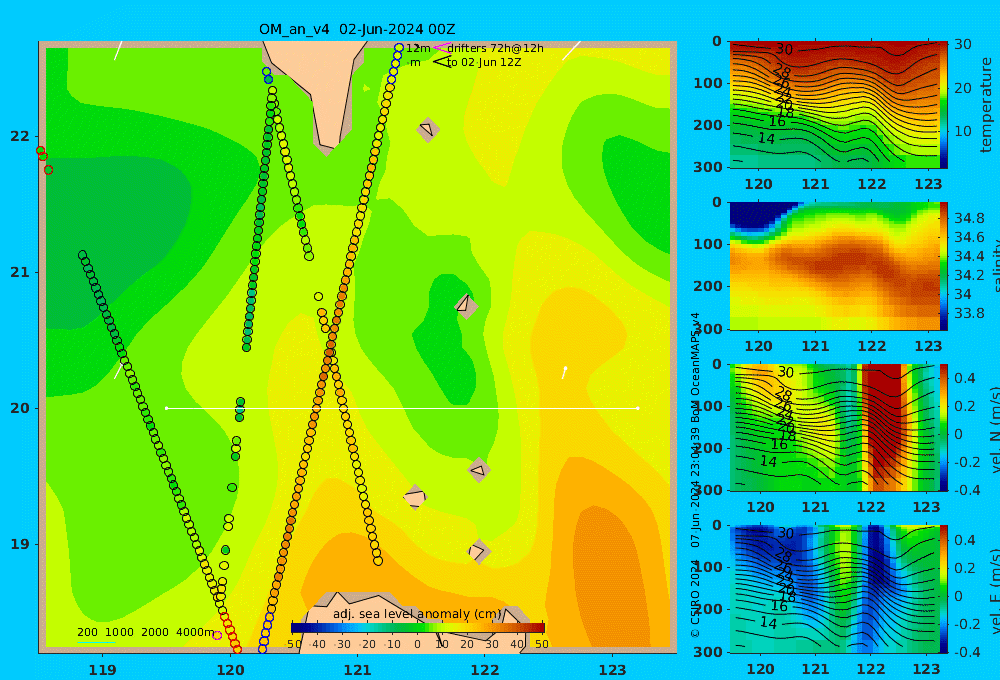Screen dimensions: 1000x680
Task: Click the island diamond marker near 121.45E 19.35N
Action: click(415, 497)
